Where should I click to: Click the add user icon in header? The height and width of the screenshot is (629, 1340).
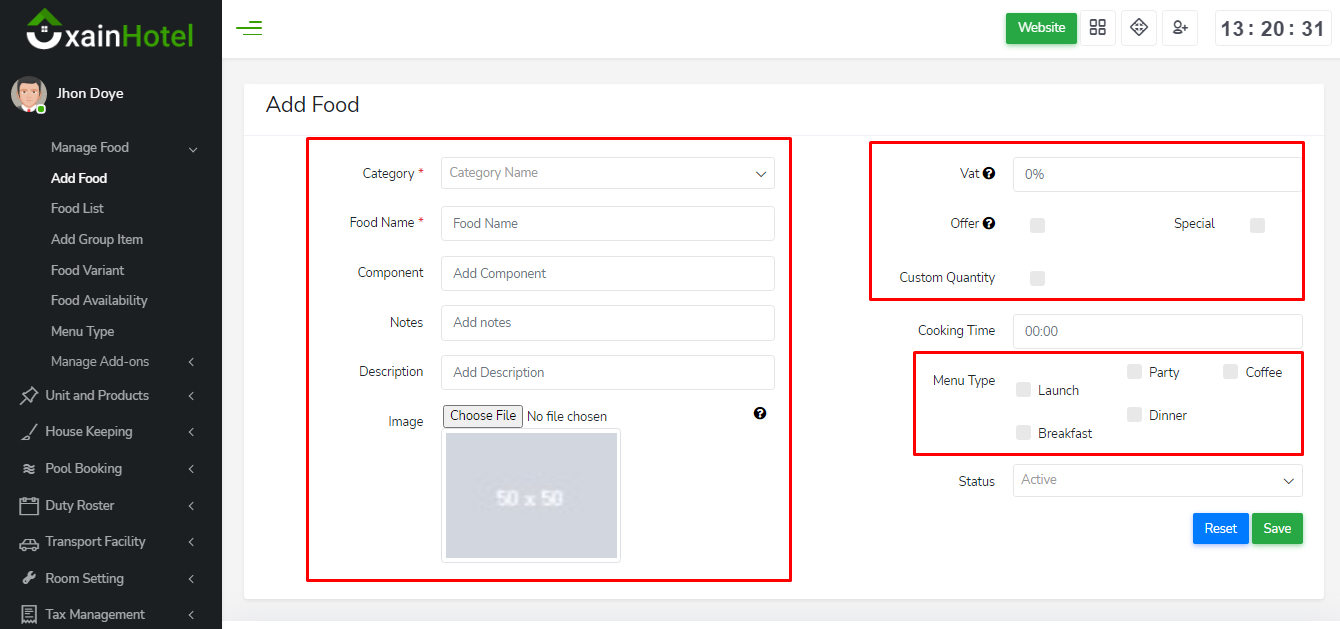pos(1180,28)
